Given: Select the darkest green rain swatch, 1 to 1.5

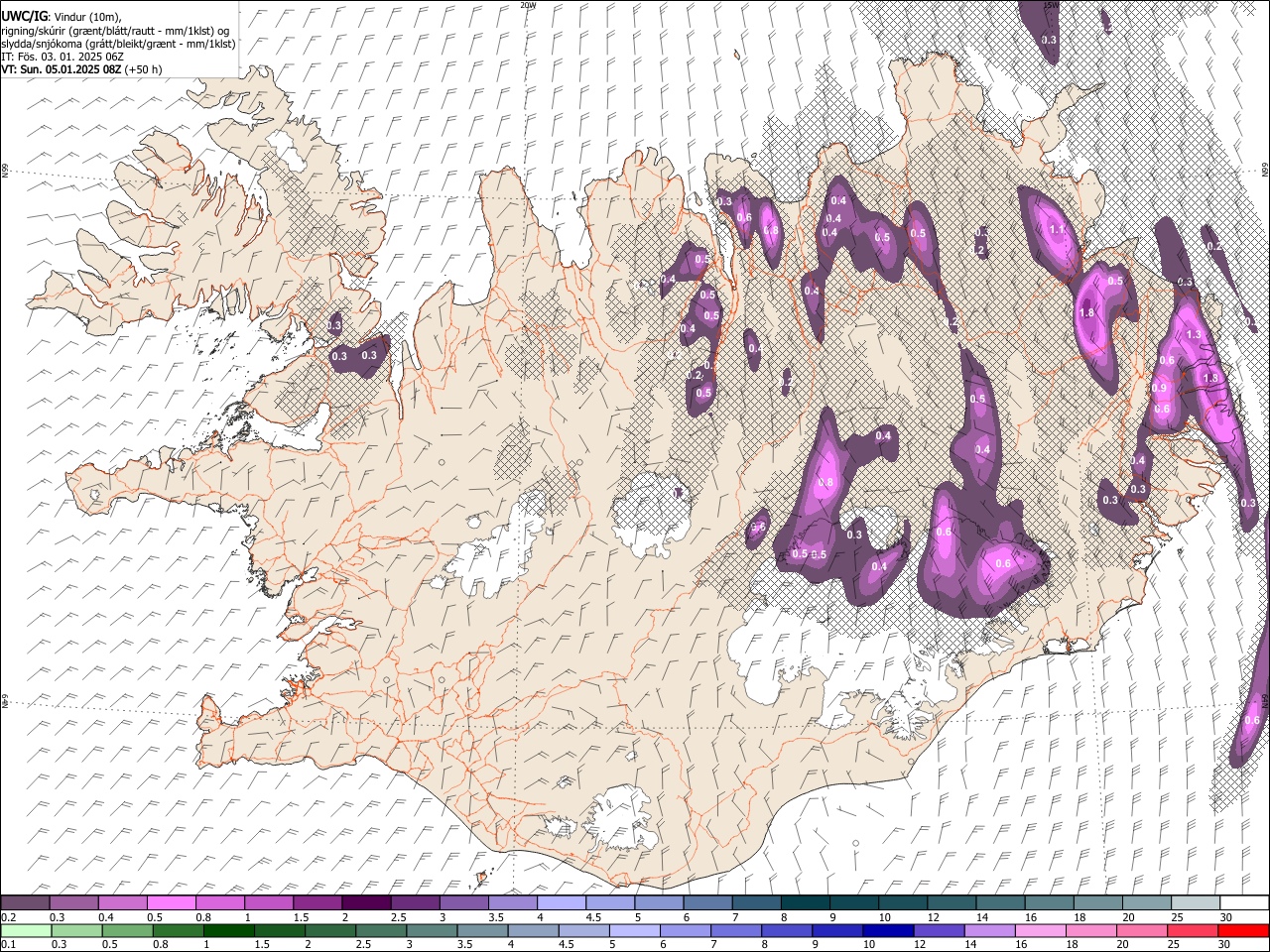Looking at the screenshot, I should (x=229, y=930).
